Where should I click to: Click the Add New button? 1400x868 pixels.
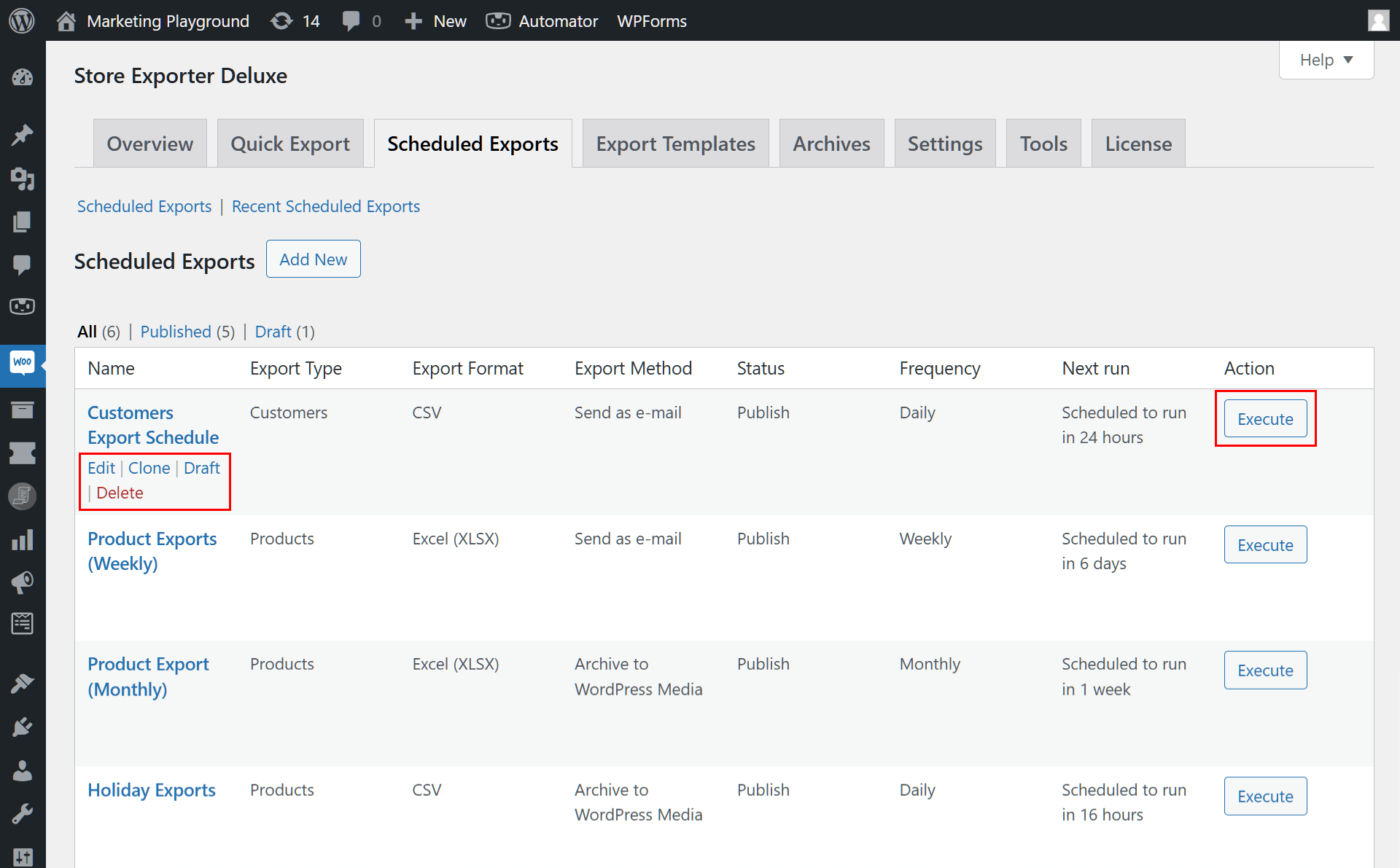314,259
